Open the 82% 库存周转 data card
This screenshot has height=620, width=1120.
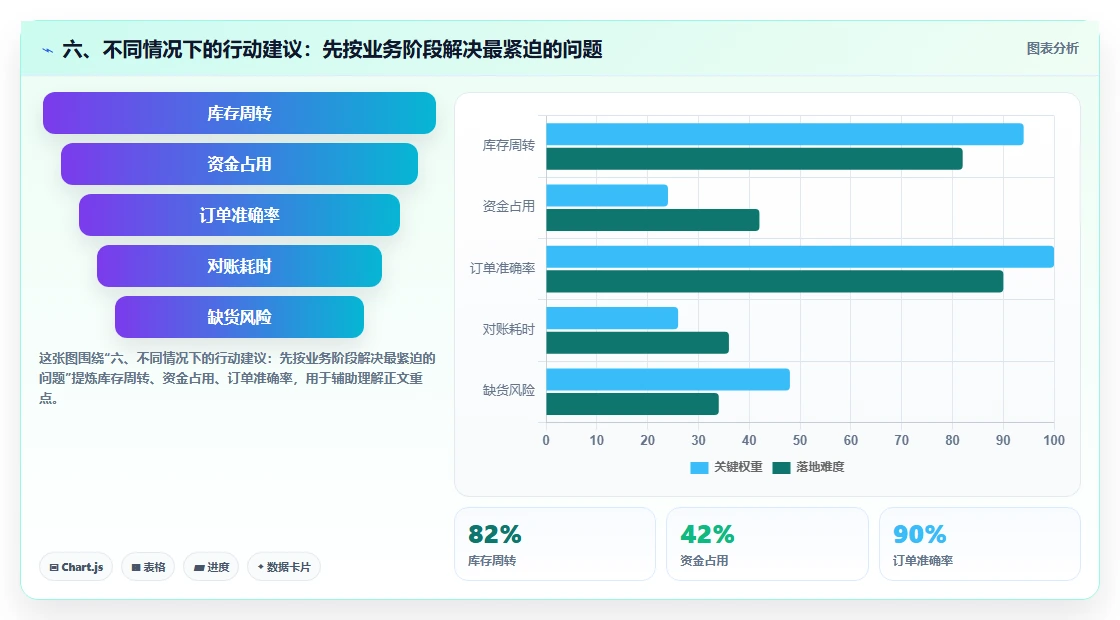click(x=555, y=544)
